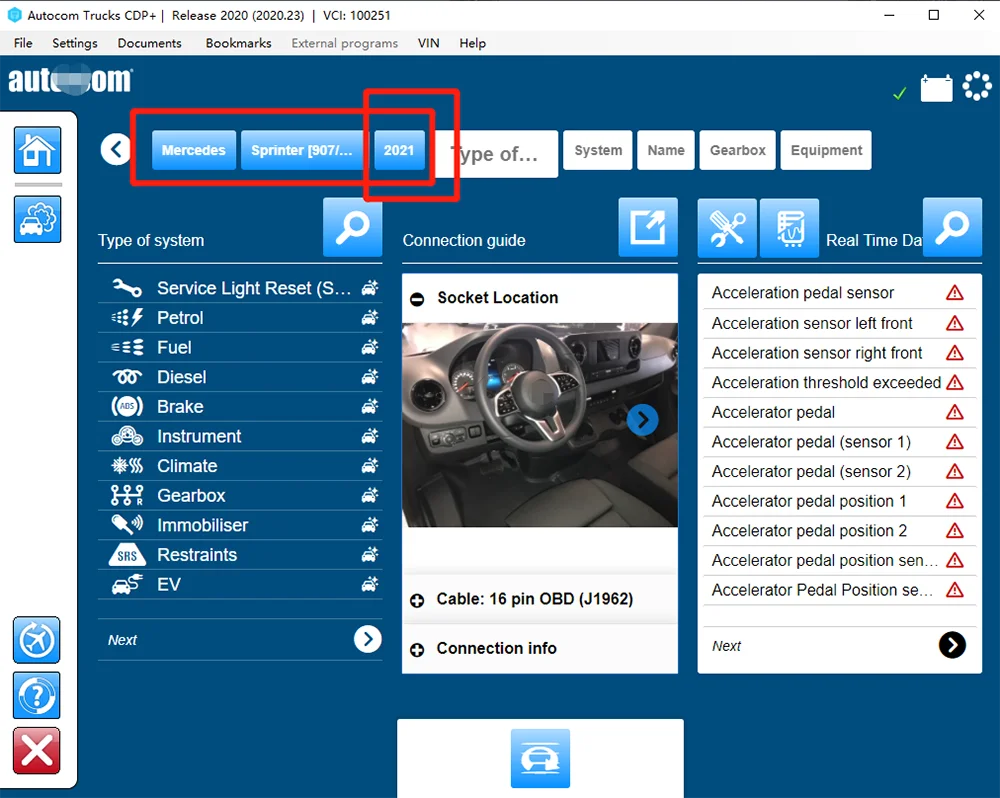Select Fuel system type

[x=240, y=348]
